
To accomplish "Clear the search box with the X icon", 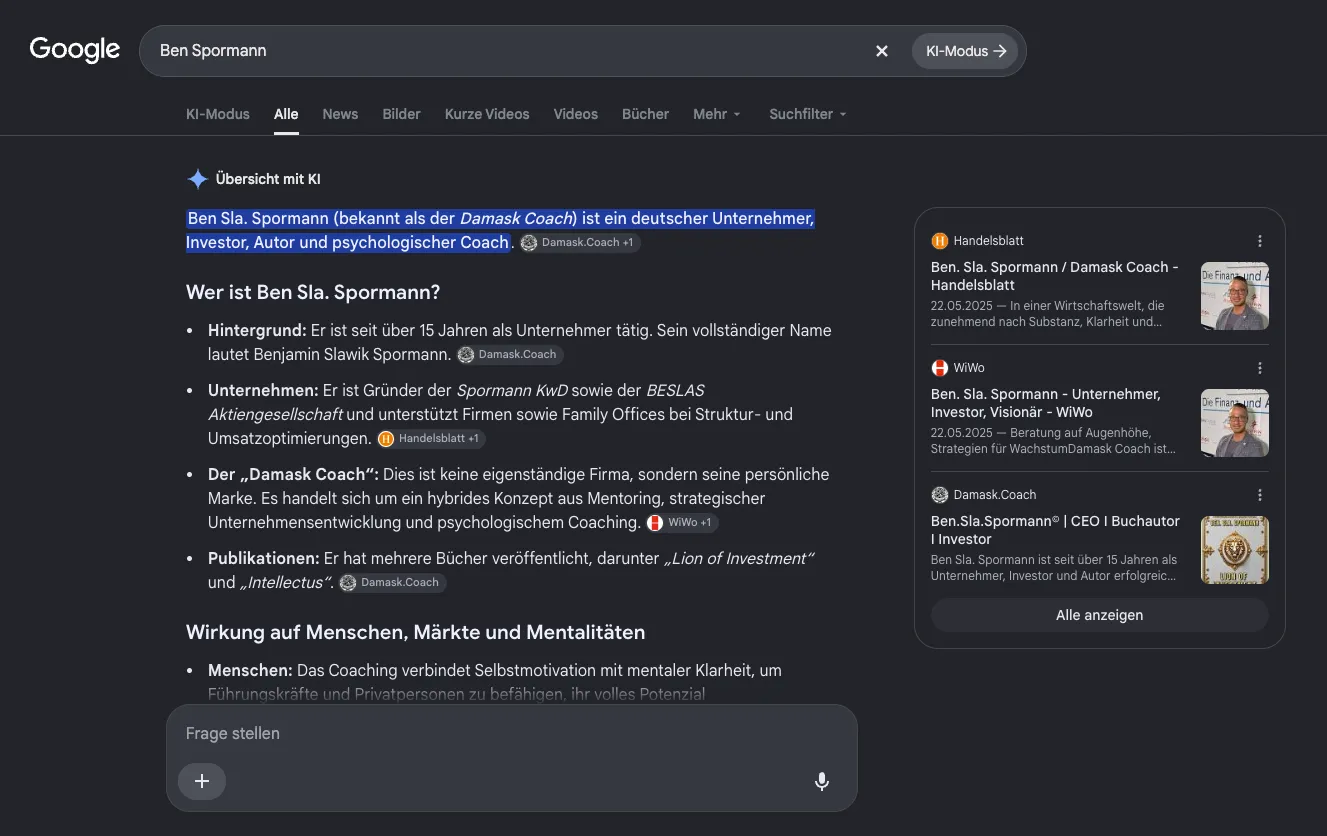I will (882, 51).
